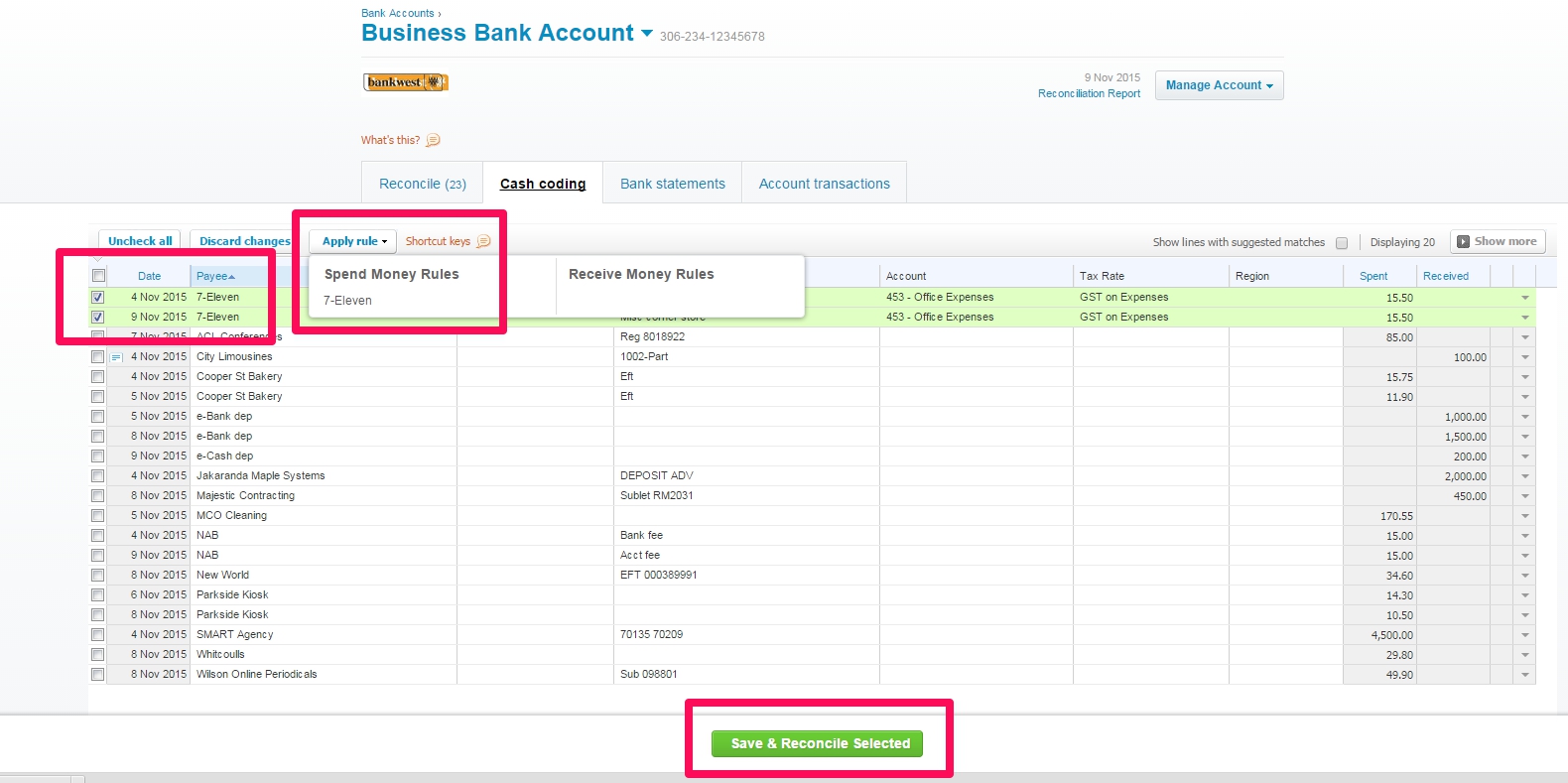Click Save & Reconcile Selected button

[x=819, y=743]
